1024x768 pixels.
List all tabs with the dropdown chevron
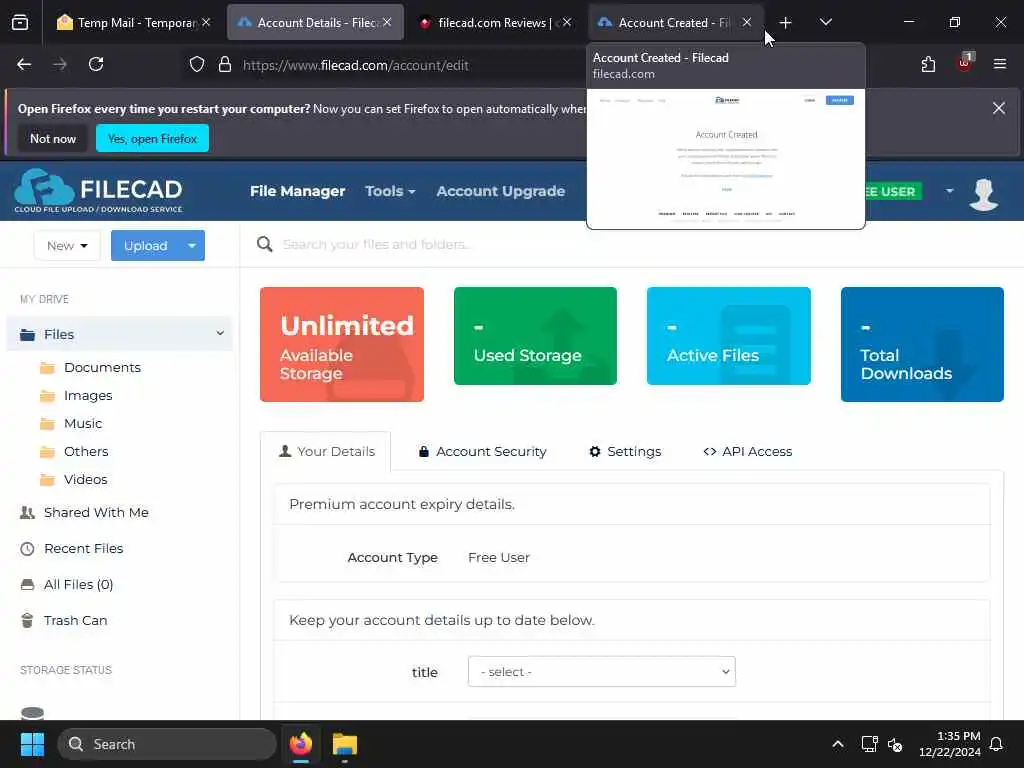coord(825,22)
